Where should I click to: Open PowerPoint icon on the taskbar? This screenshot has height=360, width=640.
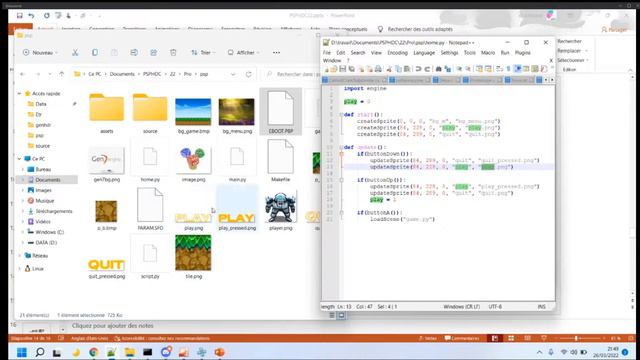pos(219,352)
